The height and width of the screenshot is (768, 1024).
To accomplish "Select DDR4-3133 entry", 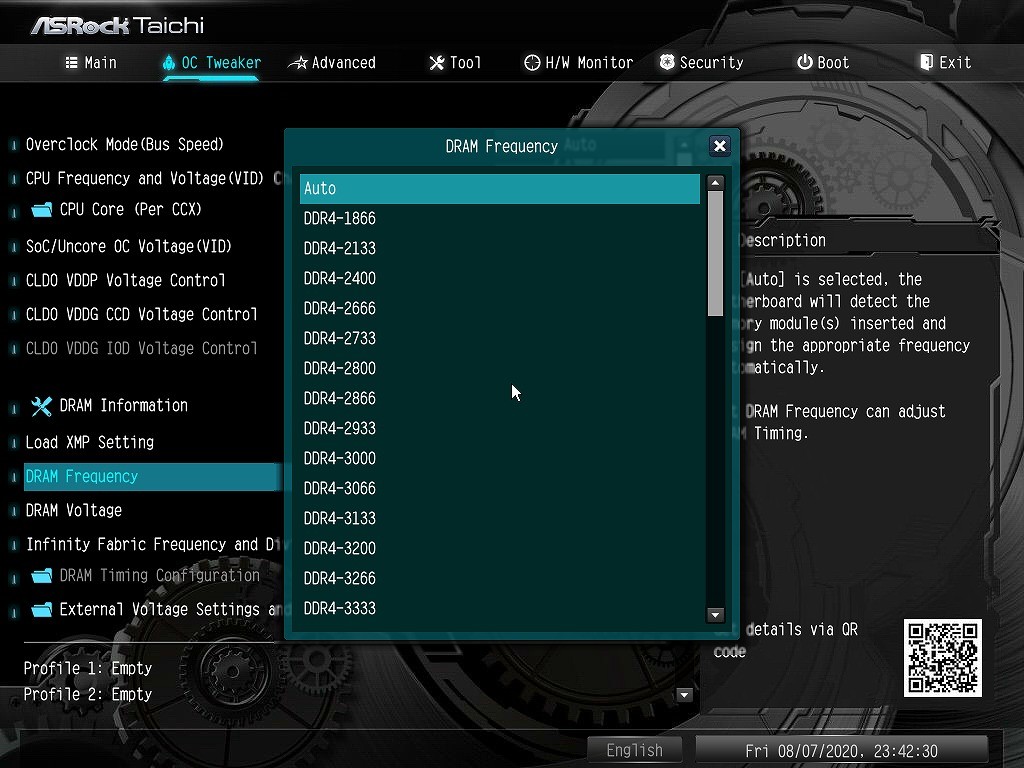I will (x=500, y=519).
